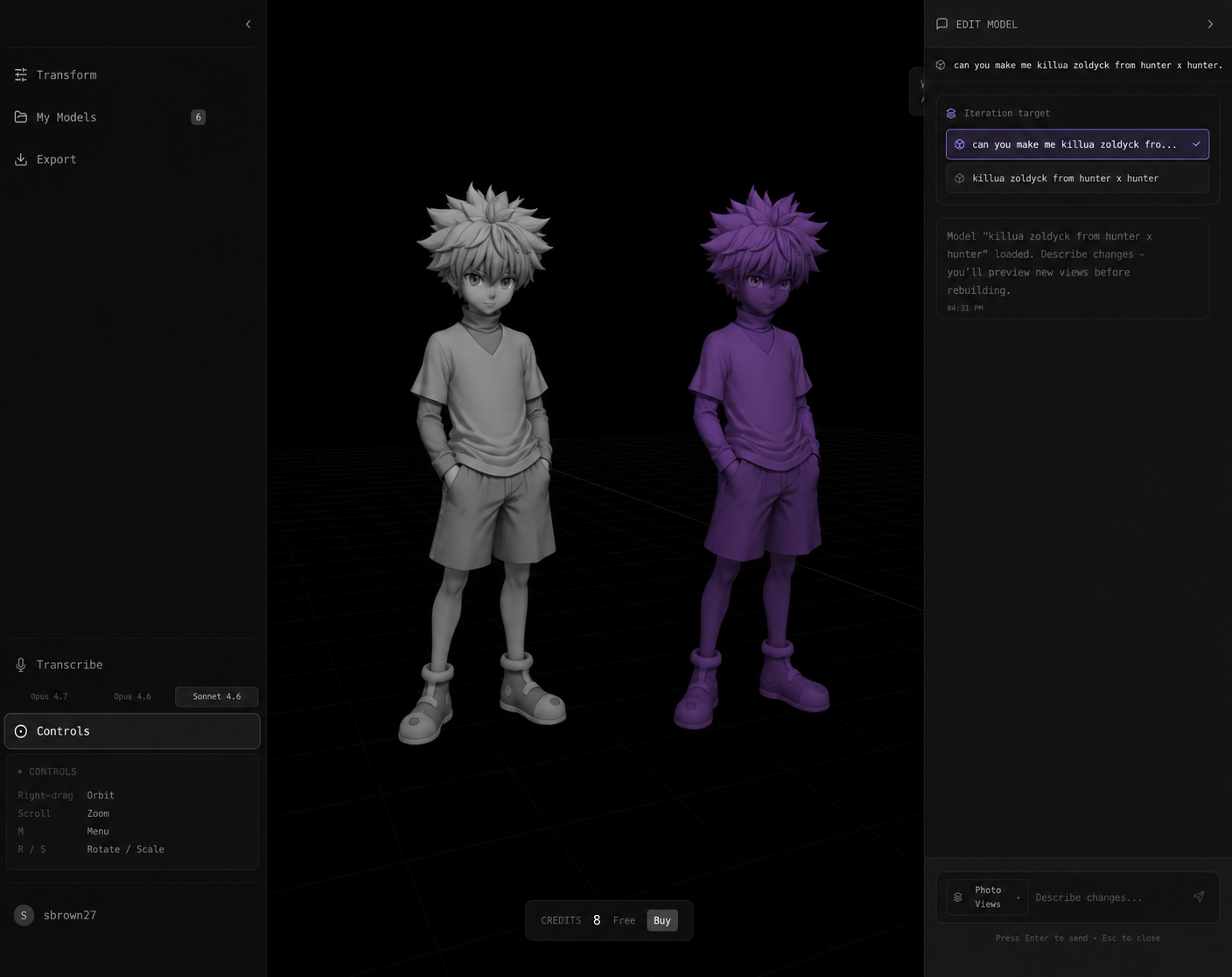Select the Sonnet 4.6 model option
The width and height of the screenshot is (1232, 977).
pos(217,696)
